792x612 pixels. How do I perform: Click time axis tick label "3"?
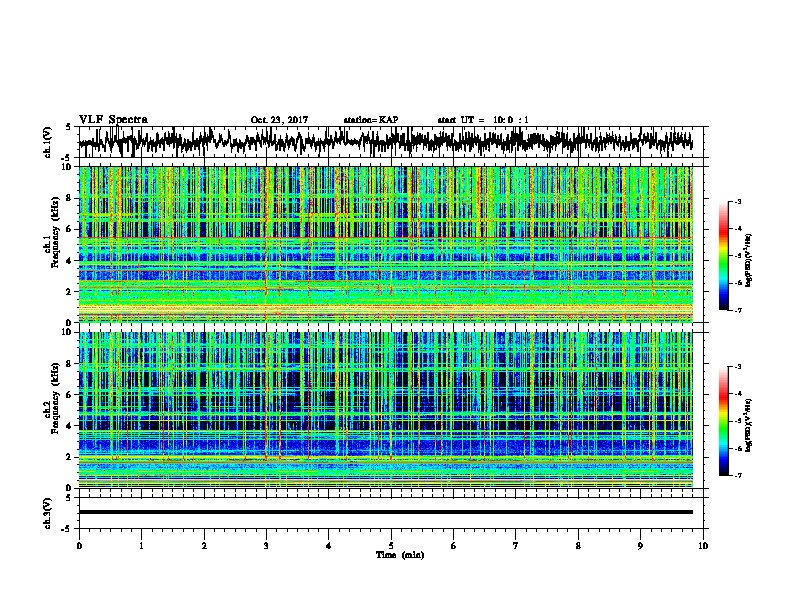coord(267,546)
